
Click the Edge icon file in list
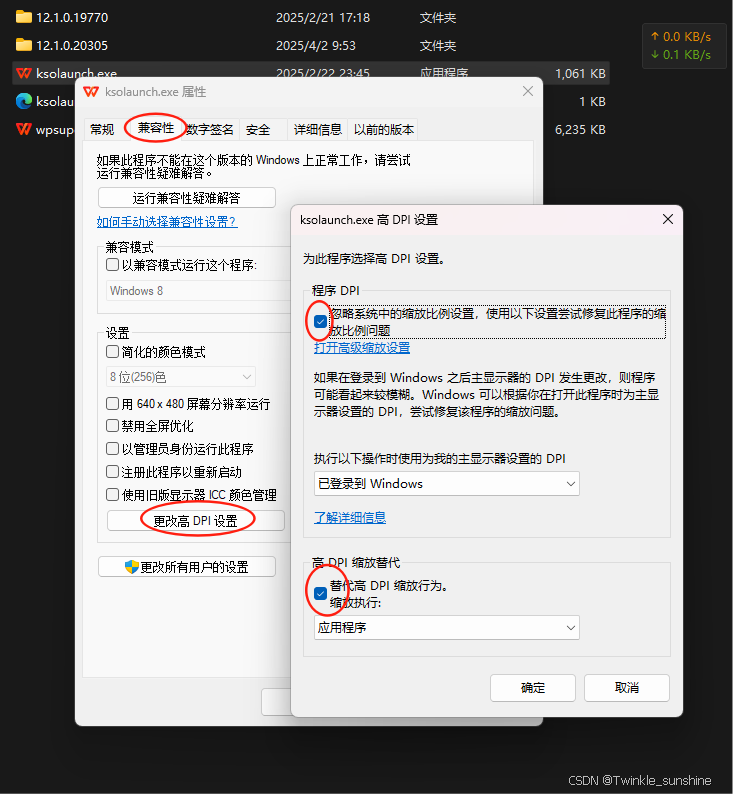point(23,101)
